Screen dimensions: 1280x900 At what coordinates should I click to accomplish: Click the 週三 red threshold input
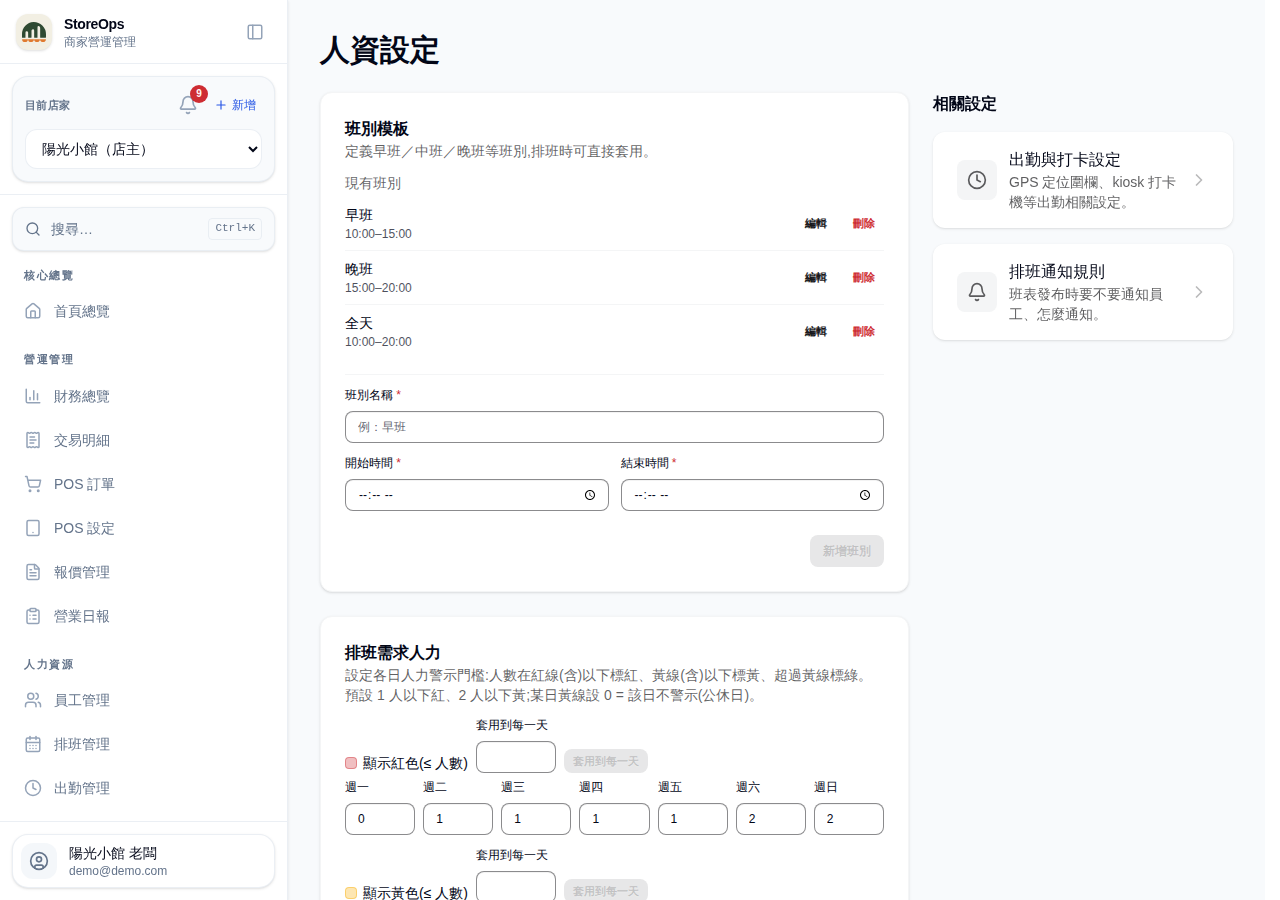pyautogui.click(x=536, y=819)
